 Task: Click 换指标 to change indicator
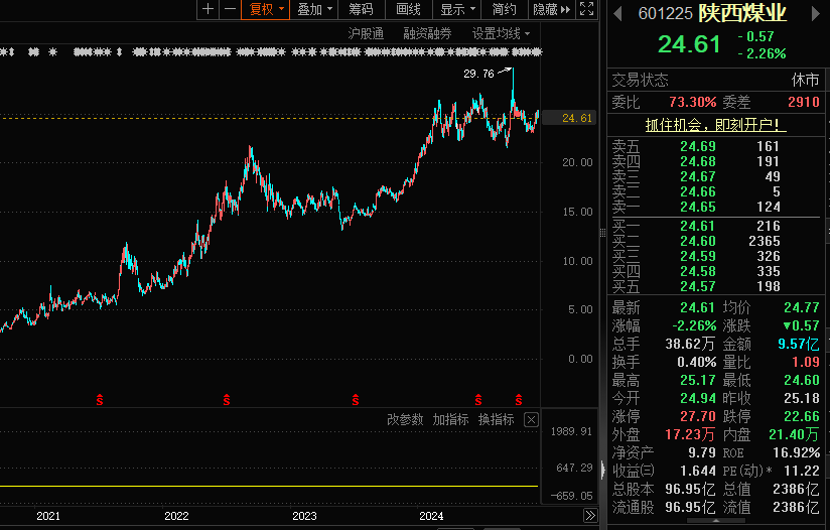coord(496,419)
